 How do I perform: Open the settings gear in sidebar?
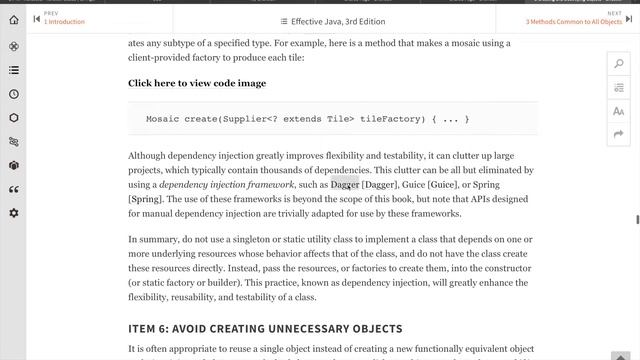[13, 213]
